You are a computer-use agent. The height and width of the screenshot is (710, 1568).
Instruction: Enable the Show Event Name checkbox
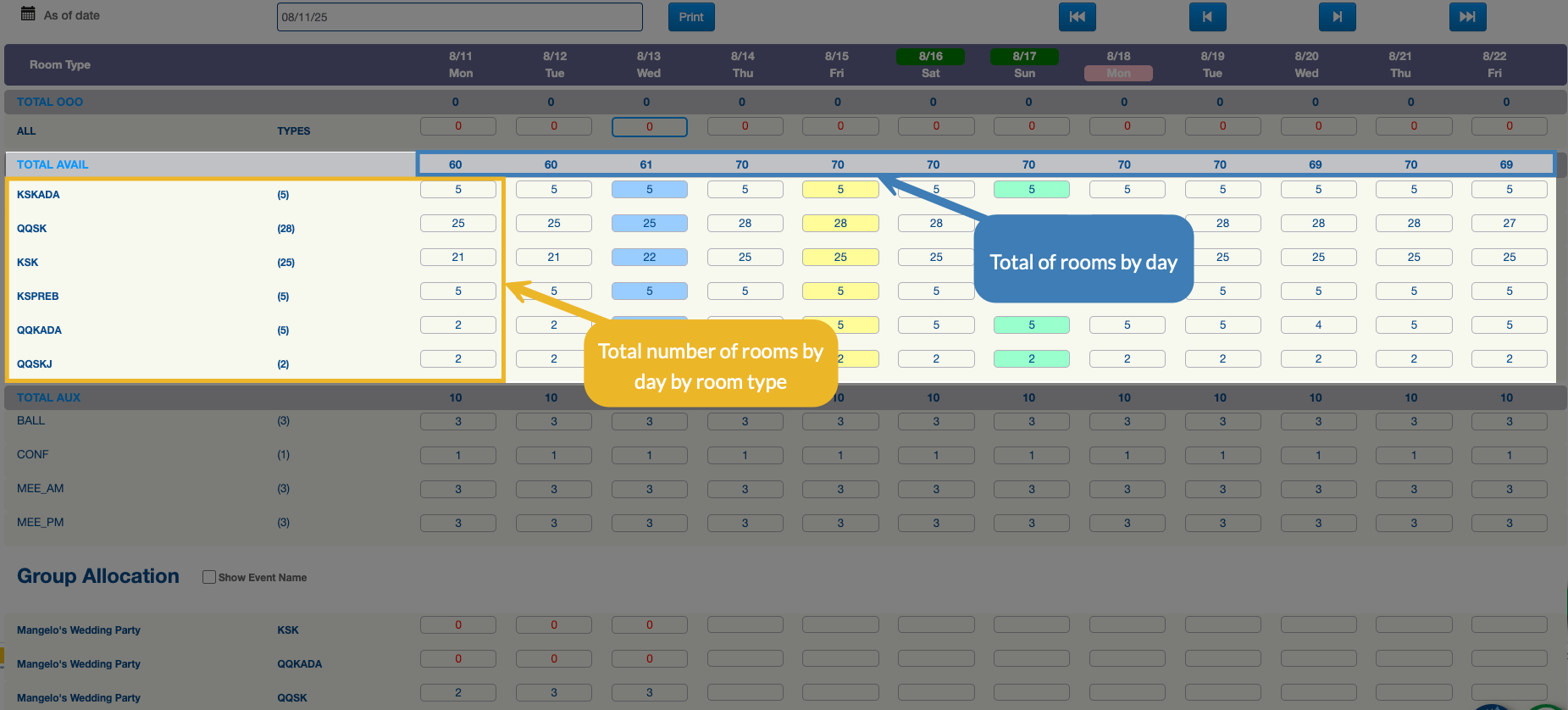click(x=209, y=577)
